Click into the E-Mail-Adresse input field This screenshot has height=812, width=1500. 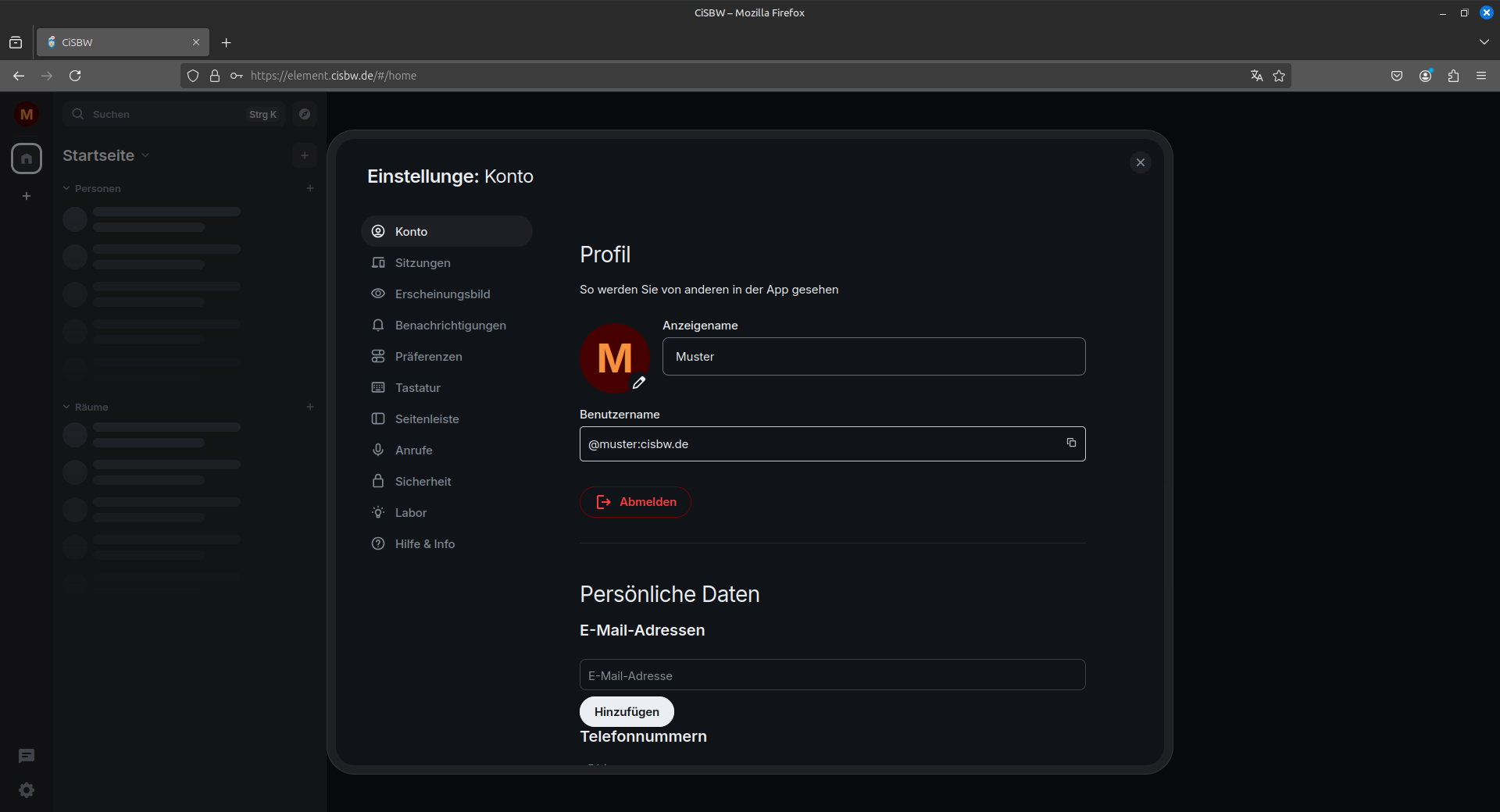click(831, 675)
